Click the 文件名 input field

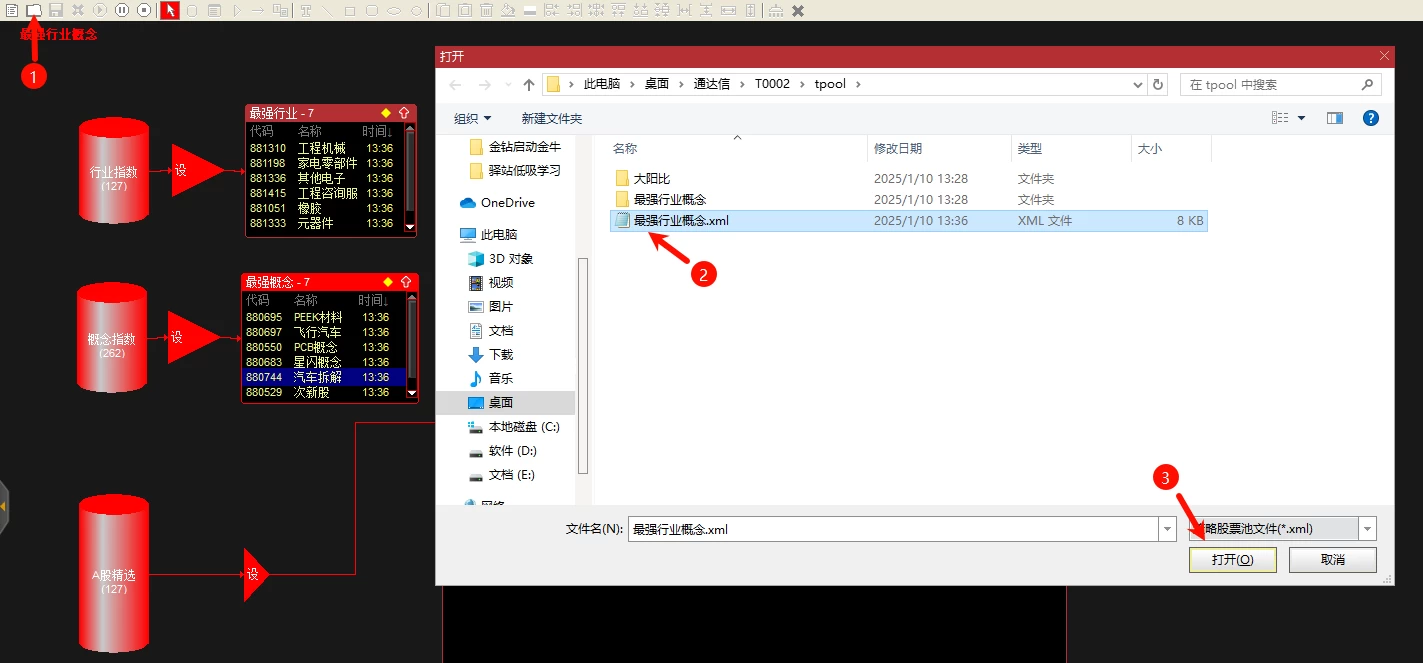(x=892, y=529)
